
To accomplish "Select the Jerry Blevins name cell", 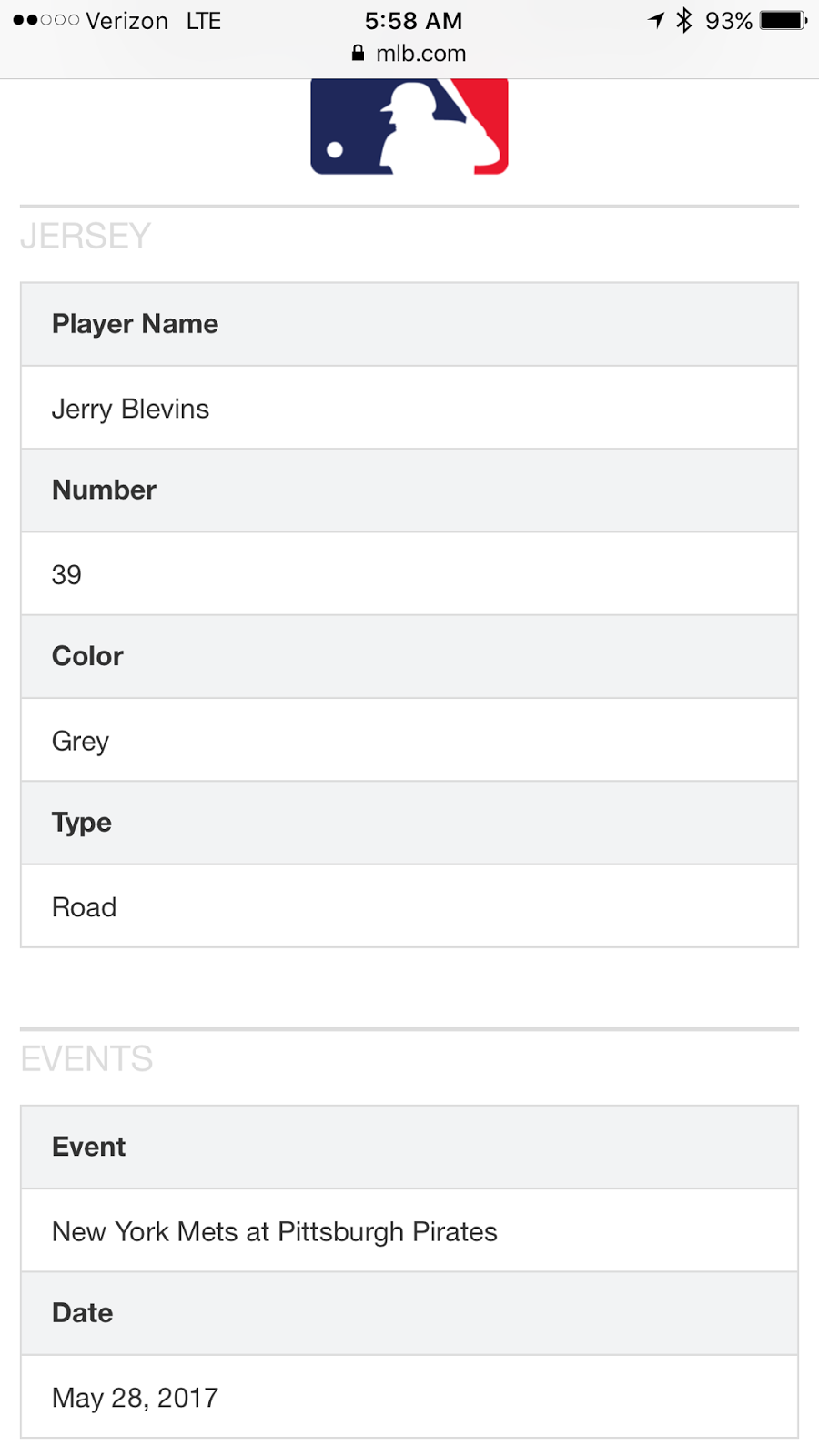I will 409,408.
